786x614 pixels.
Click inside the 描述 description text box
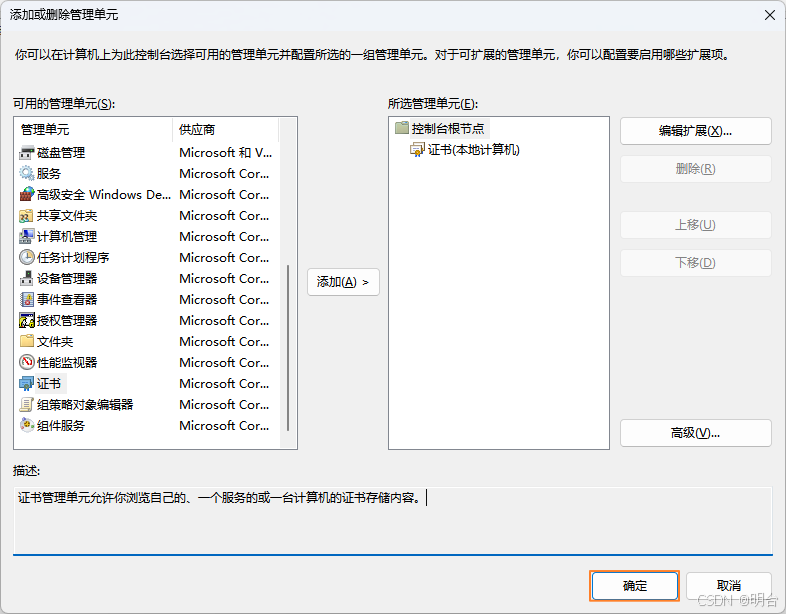(393, 520)
